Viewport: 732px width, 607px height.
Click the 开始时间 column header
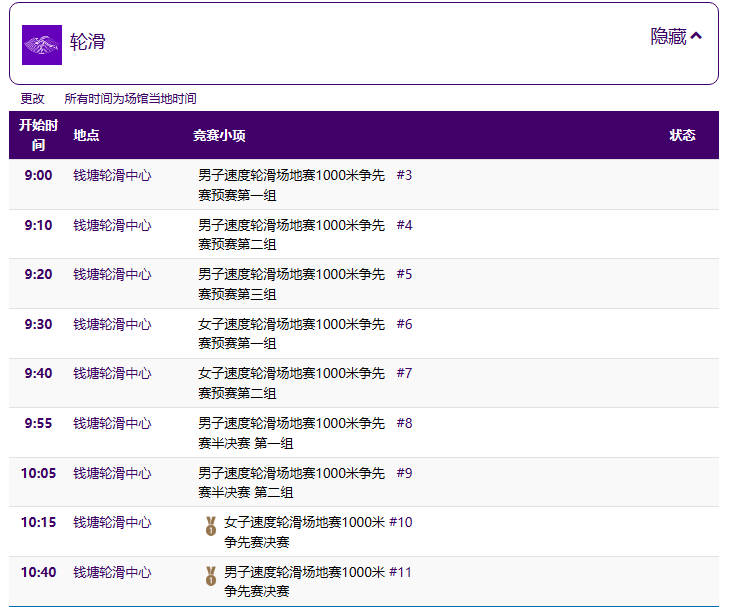click(x=38, y=135)
